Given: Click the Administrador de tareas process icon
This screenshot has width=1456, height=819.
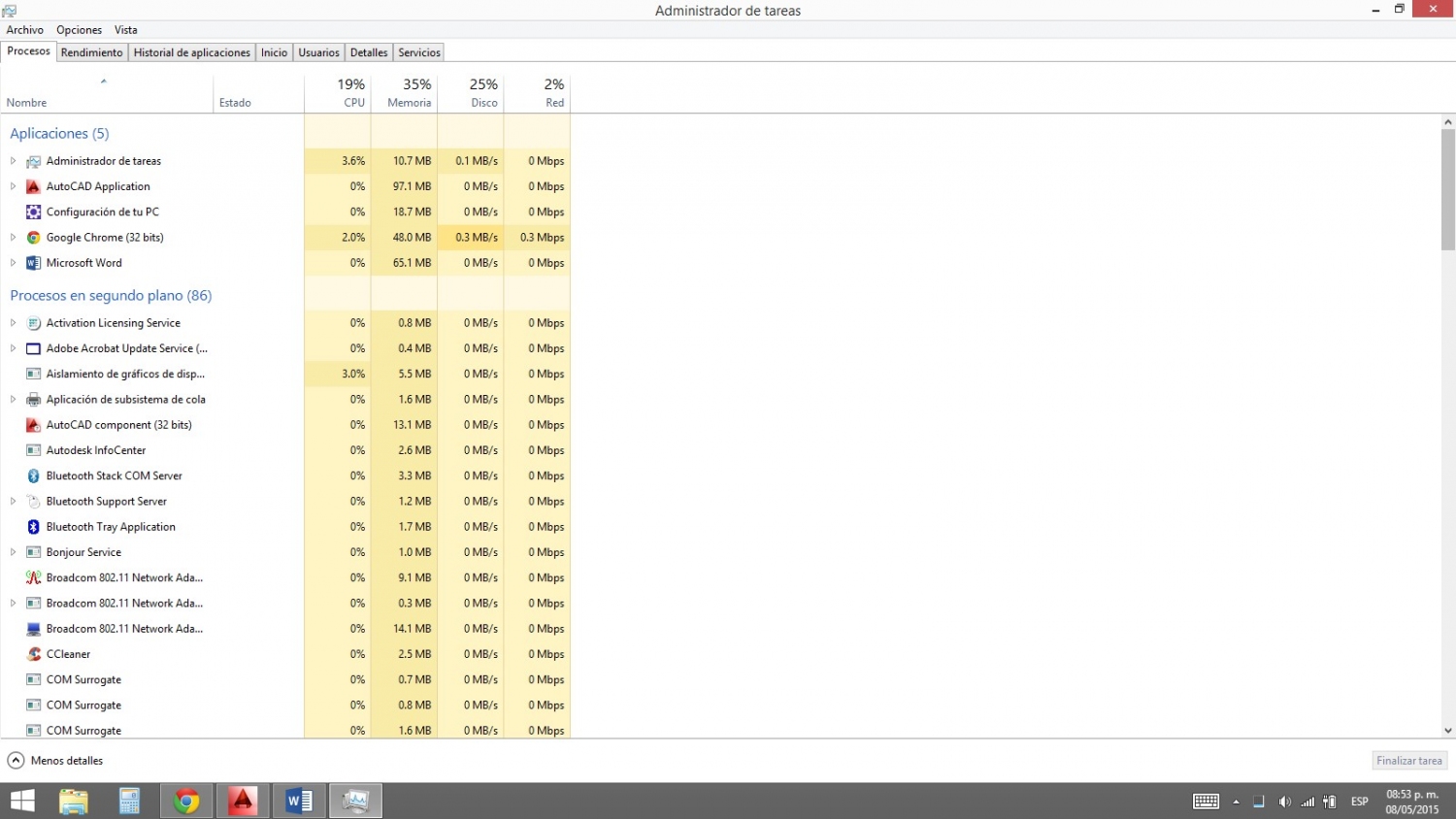Looking at the screenshot, I should (x=33, y=161).
